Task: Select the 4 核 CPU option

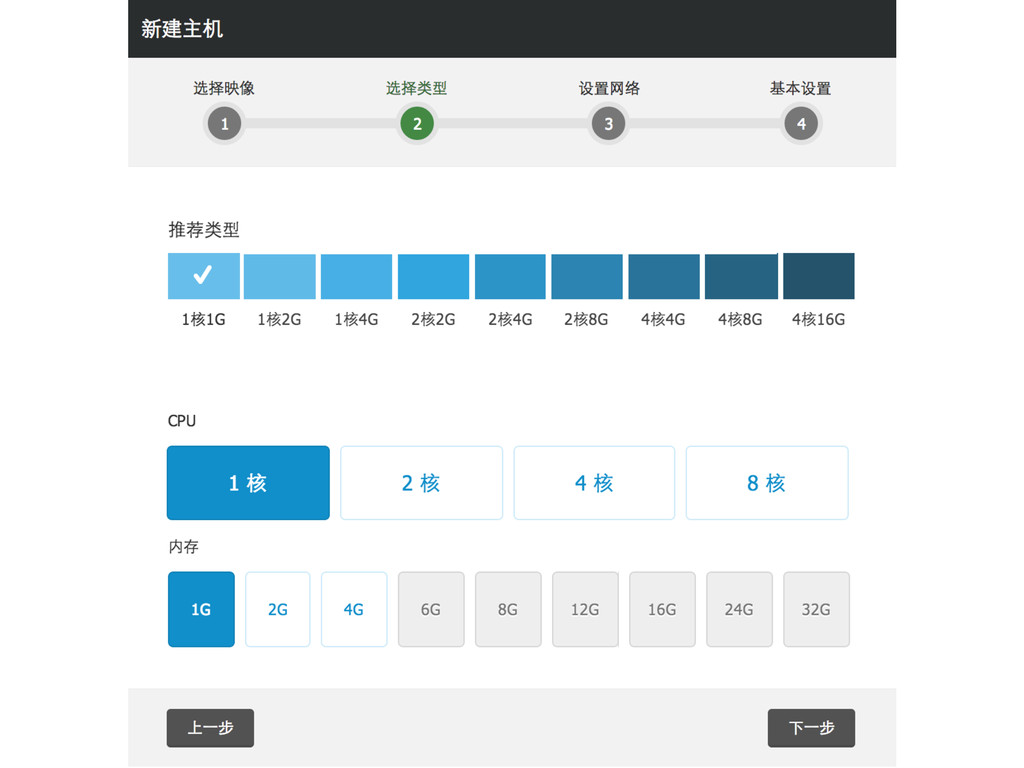Action: pos(594,483)
